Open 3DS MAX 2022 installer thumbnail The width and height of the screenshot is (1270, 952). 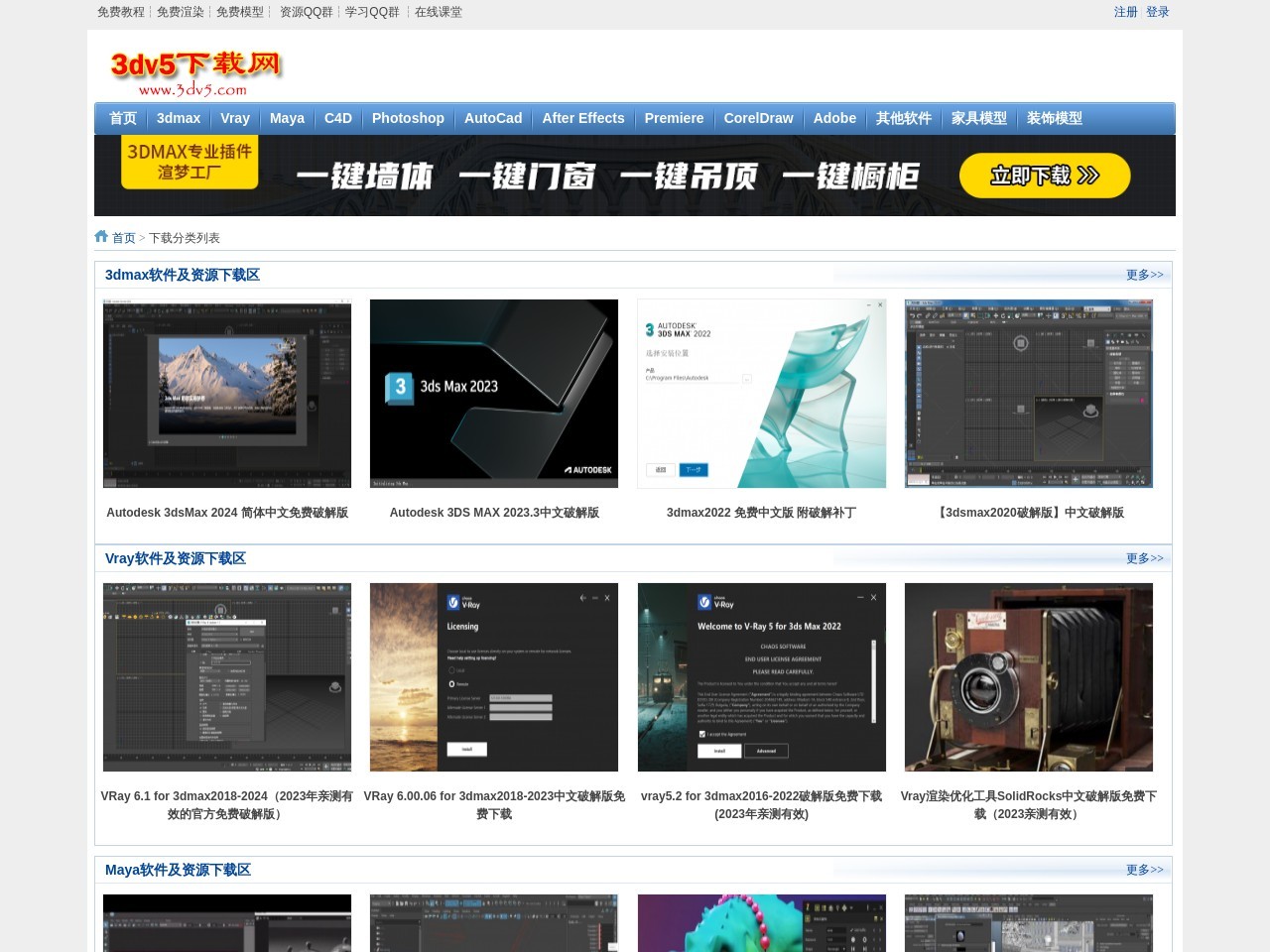(x=762, y=394)
